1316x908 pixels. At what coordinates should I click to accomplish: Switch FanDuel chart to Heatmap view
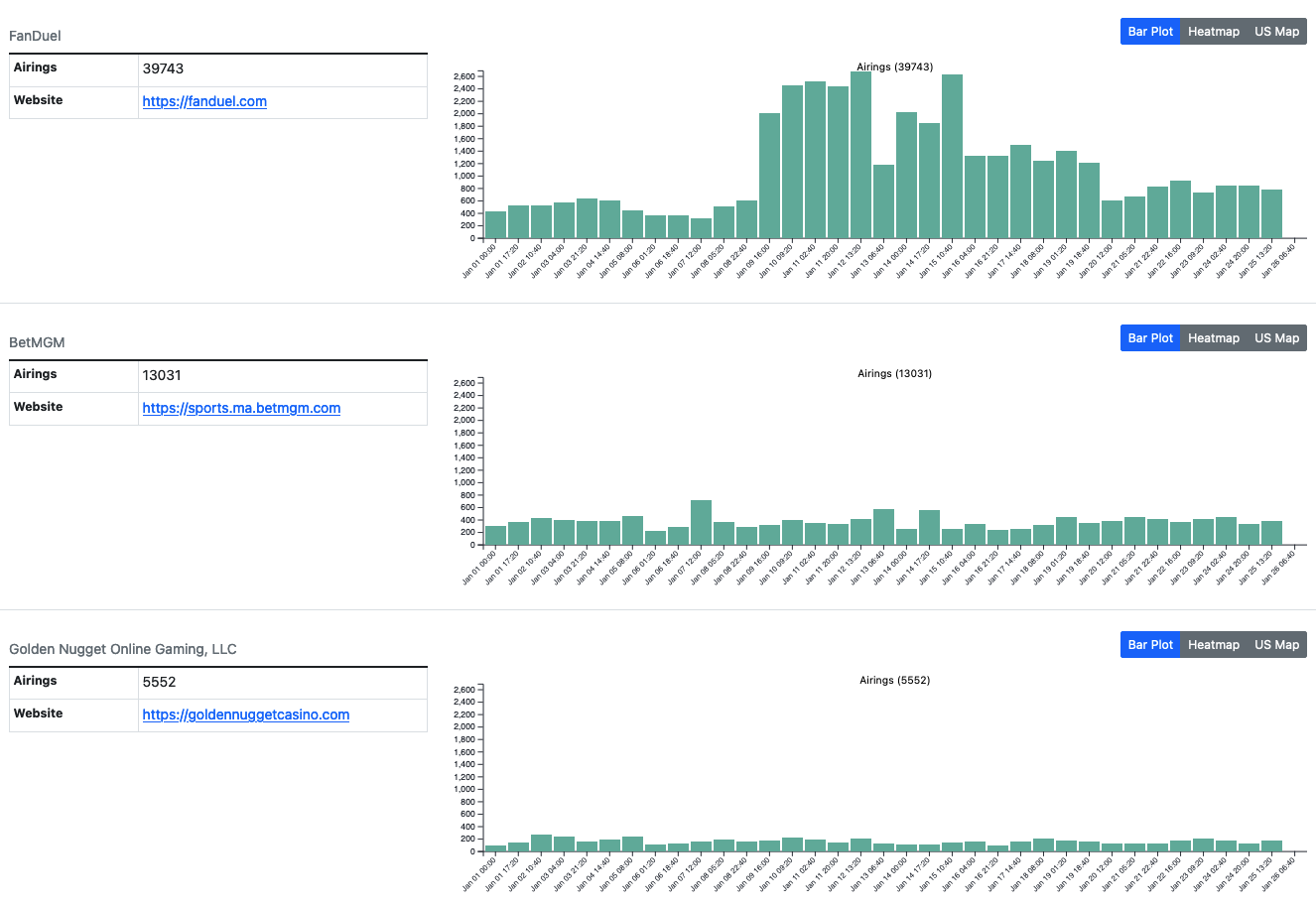[x=1213, y=32]
